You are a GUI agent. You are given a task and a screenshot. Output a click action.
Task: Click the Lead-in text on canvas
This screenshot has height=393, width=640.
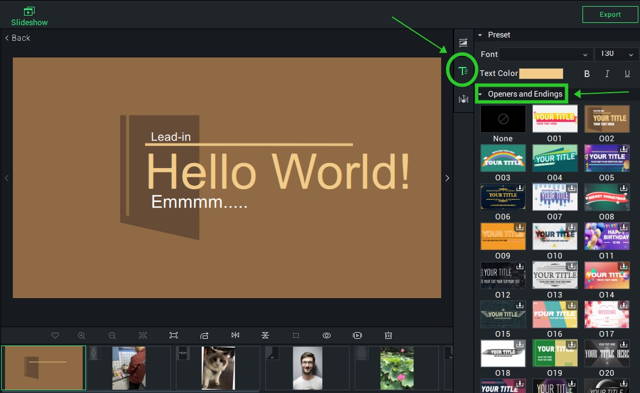point(171,137)
